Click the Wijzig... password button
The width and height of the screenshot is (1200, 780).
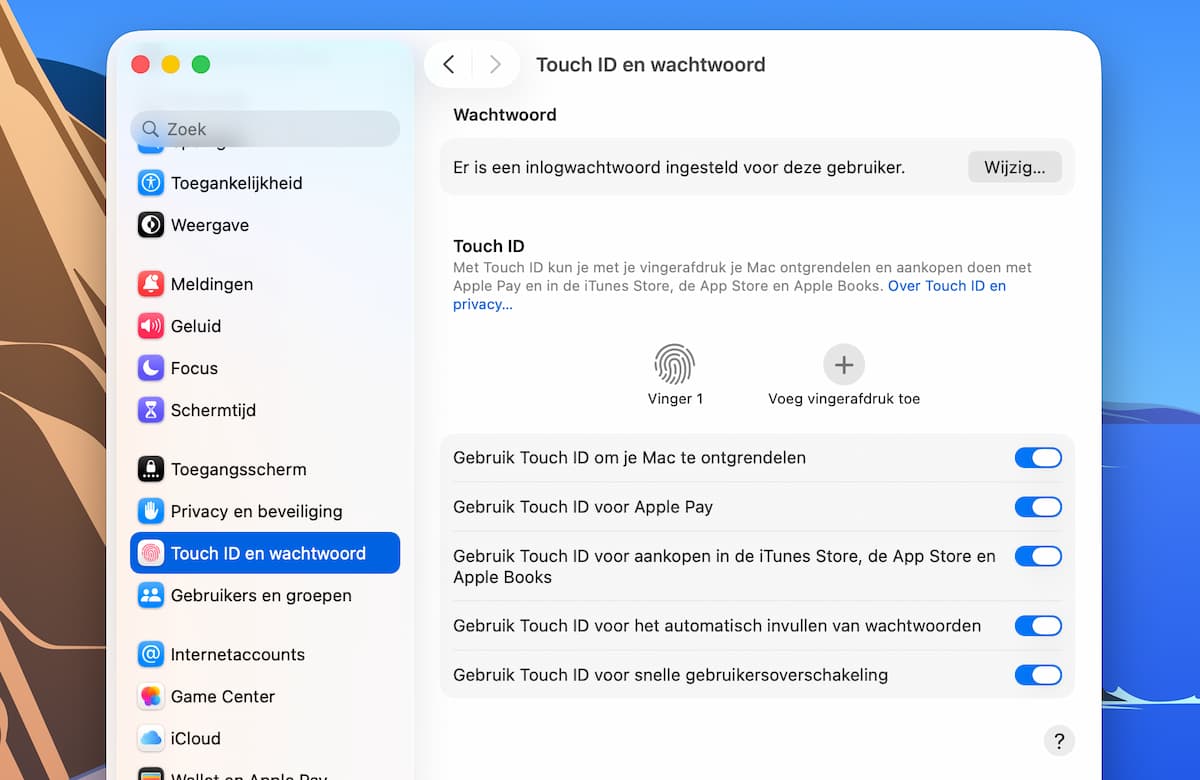[1015, 167]
